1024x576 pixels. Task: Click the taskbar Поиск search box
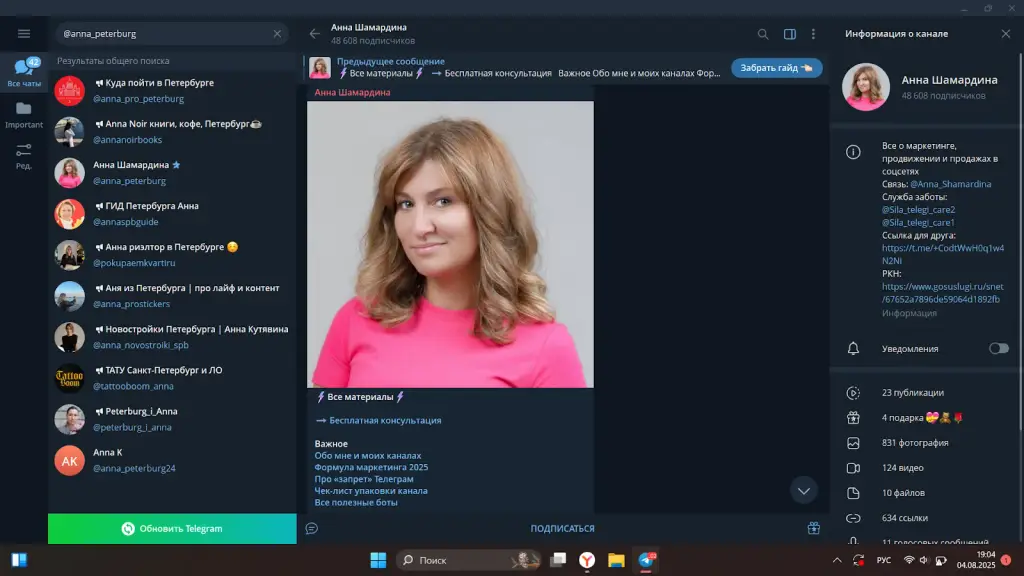(x=468, y=560)
